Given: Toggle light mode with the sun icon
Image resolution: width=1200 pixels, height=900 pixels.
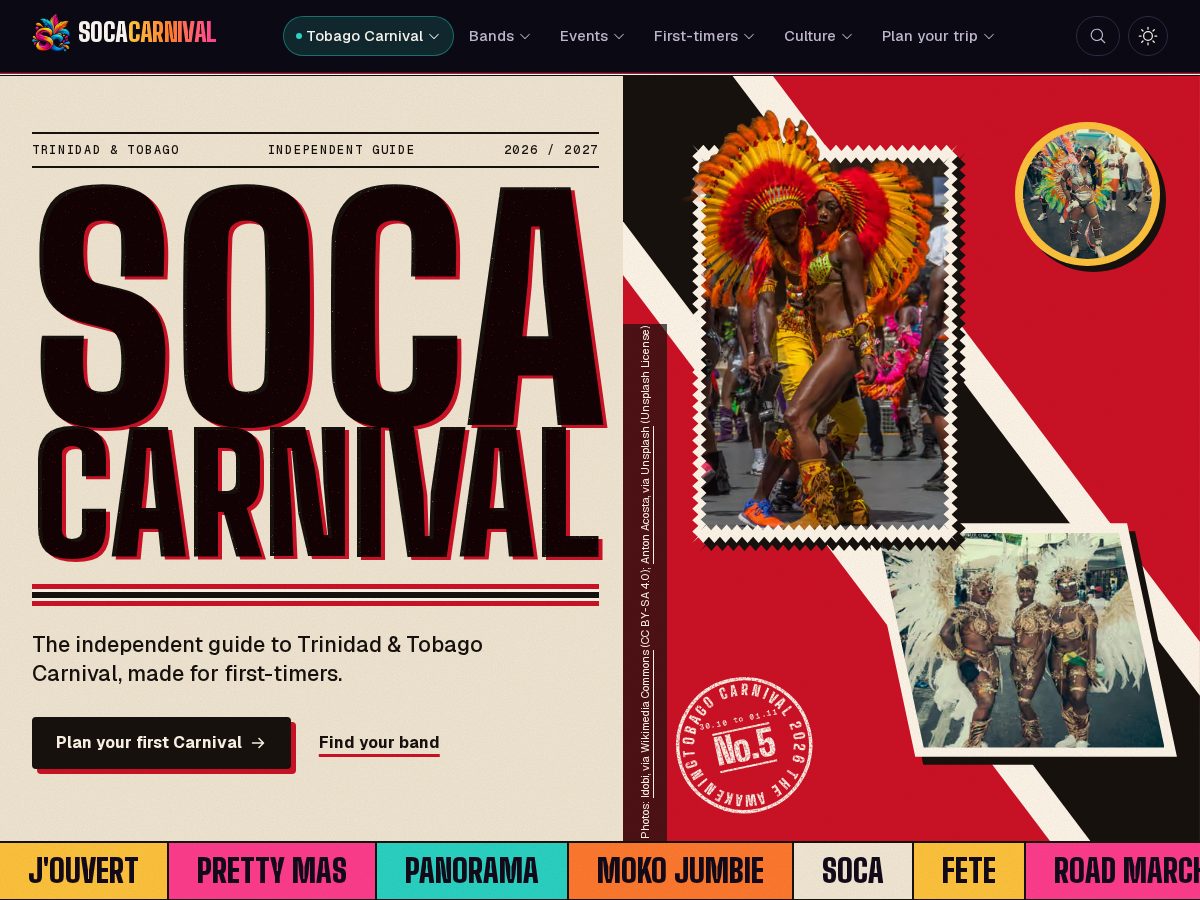Looking at the screenshot, I should pos(1148,36).
